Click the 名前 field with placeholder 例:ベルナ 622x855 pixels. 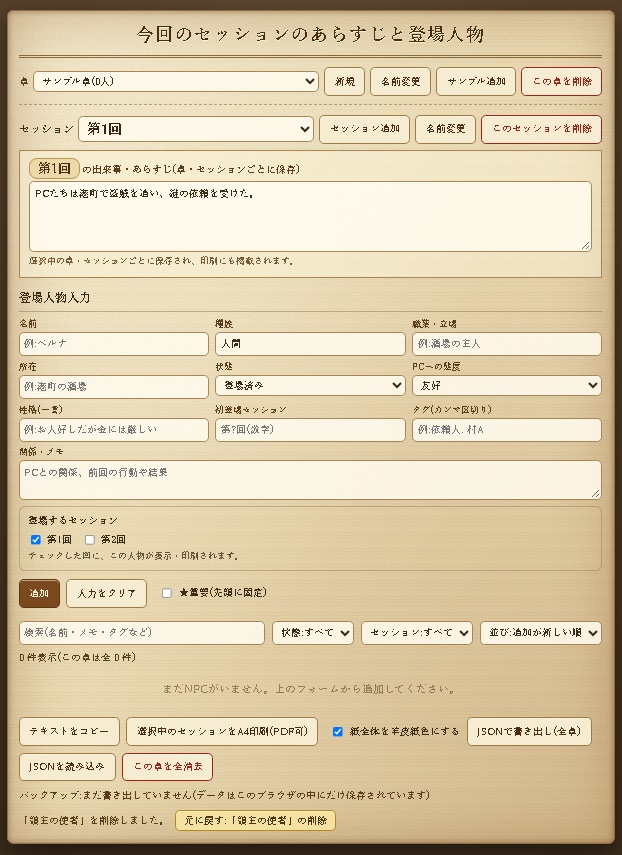pos(114,344)
